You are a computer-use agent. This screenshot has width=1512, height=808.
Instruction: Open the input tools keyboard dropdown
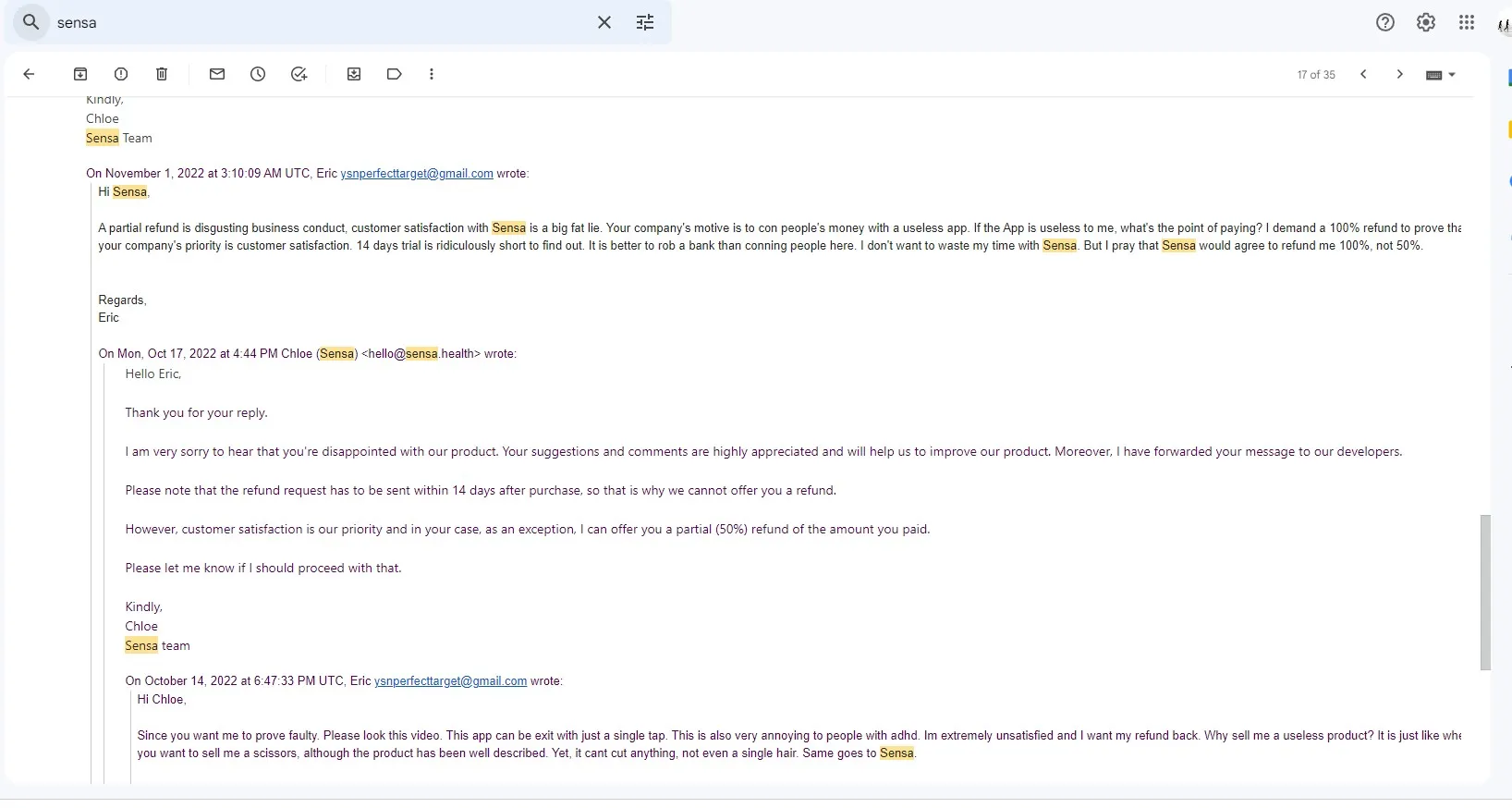coord(1441,75)
